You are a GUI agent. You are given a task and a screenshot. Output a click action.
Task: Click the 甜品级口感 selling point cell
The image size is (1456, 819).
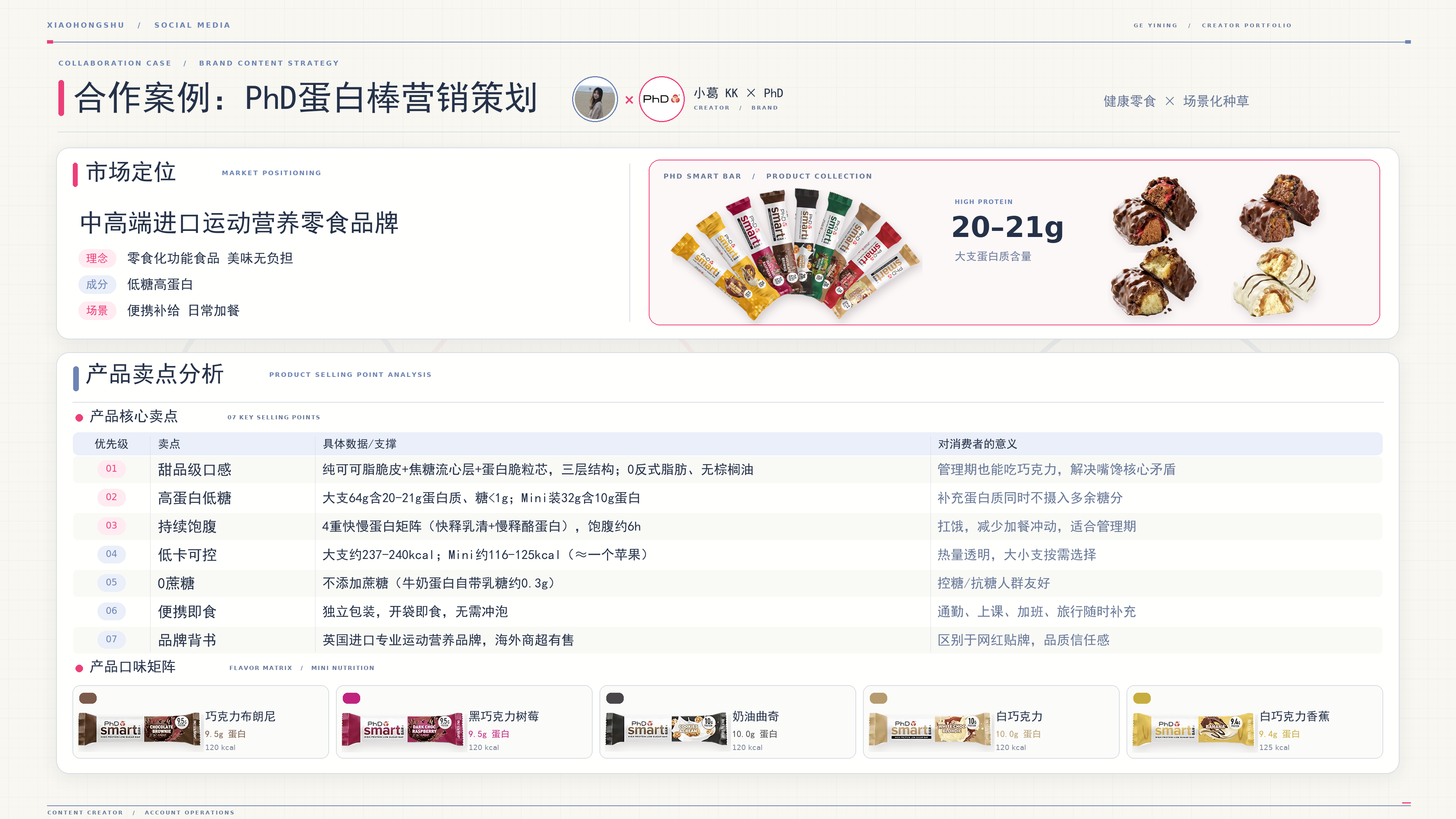[195, 470]
